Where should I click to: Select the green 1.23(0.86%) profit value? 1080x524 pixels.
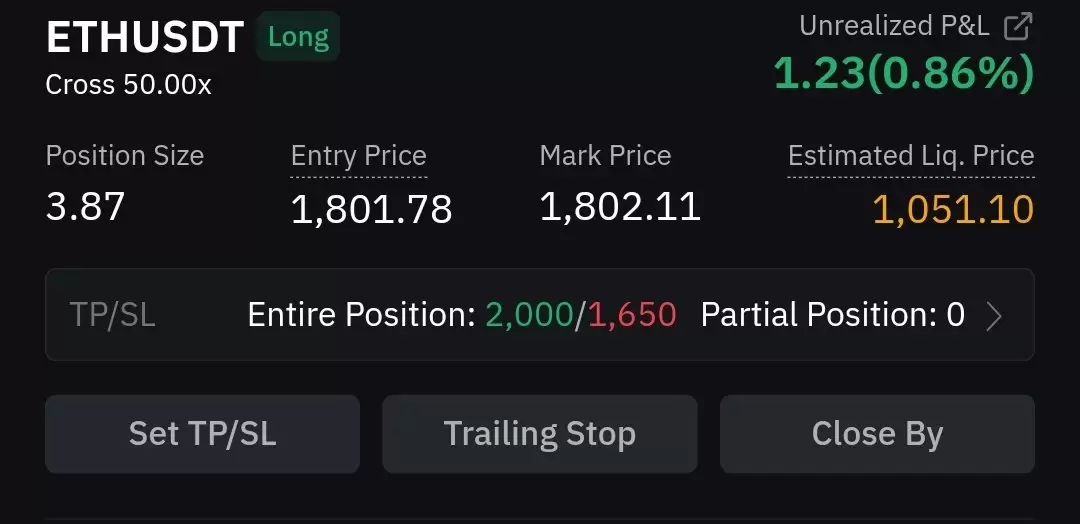click(x=904, y=73)
